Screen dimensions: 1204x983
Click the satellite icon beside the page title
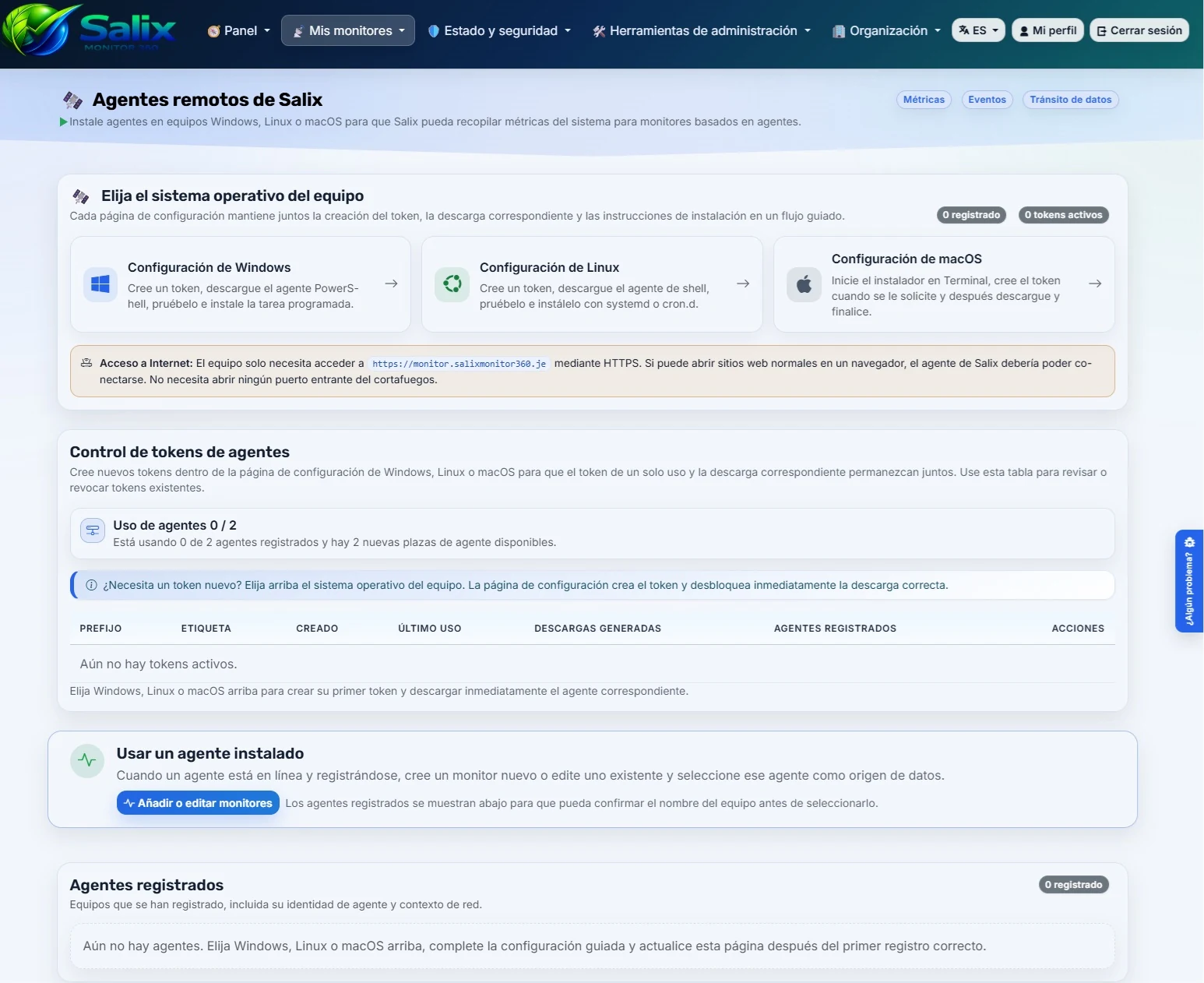(73, 100)
